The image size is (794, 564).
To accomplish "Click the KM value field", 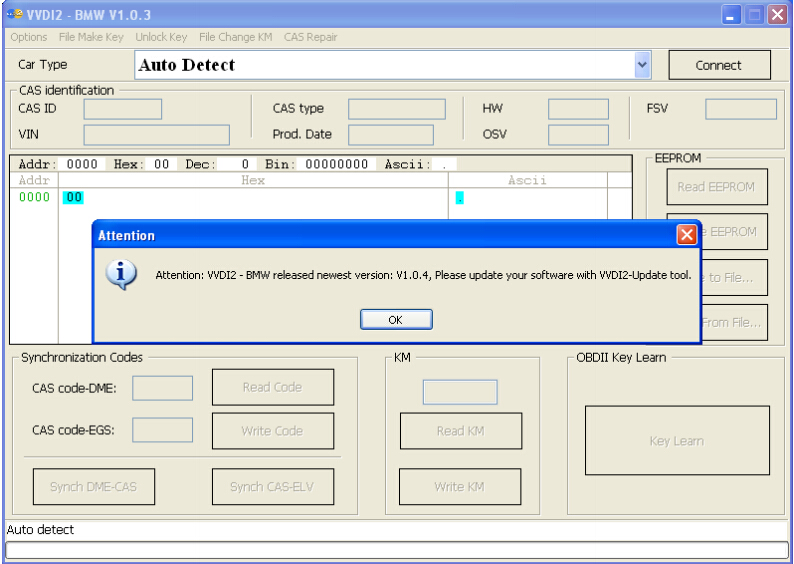I will pos(460,392).
